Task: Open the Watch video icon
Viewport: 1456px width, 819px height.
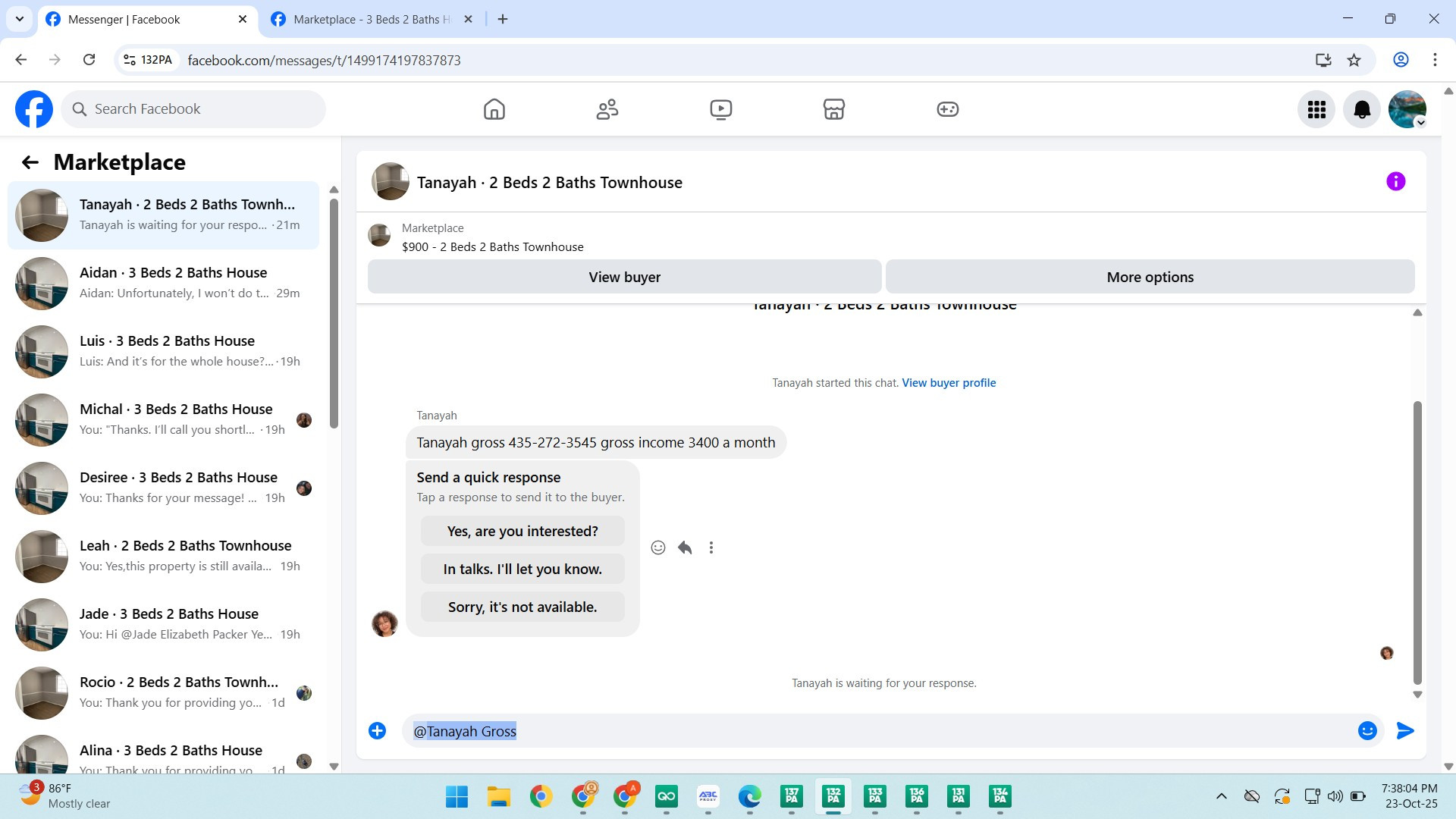Action: [720, 109]
